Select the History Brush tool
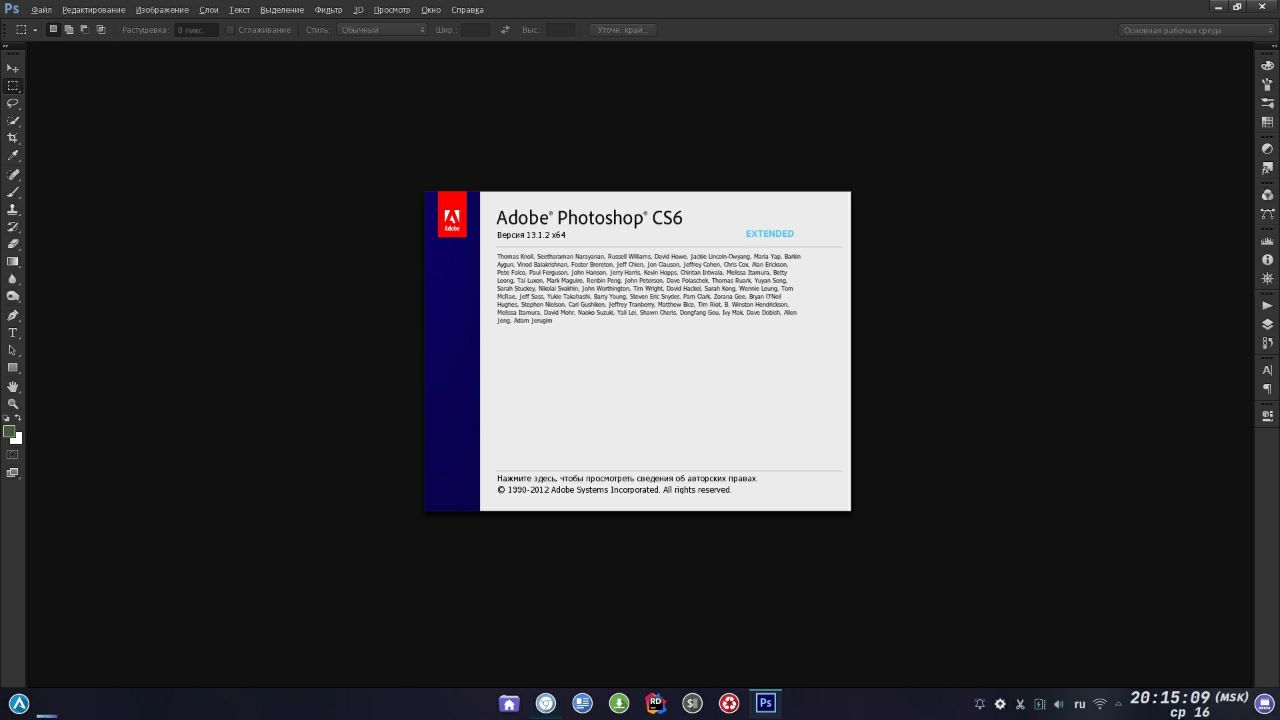The height and width of the screenshot is (720, 1280). pos(13,227)
